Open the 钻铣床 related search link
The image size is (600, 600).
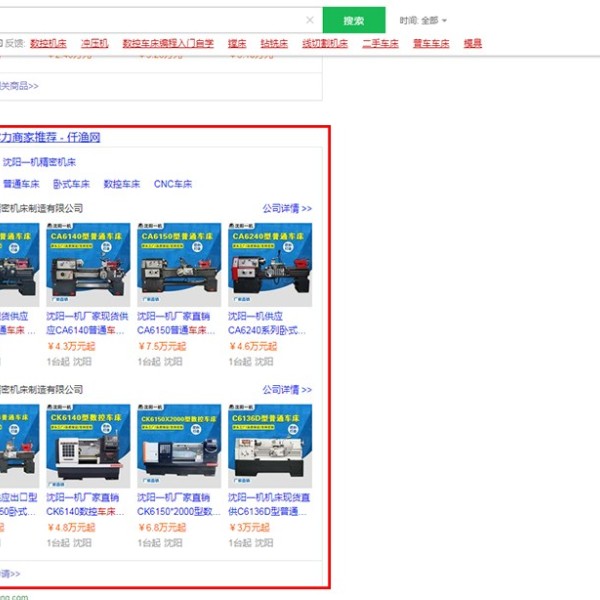click(x=274, y=43)
